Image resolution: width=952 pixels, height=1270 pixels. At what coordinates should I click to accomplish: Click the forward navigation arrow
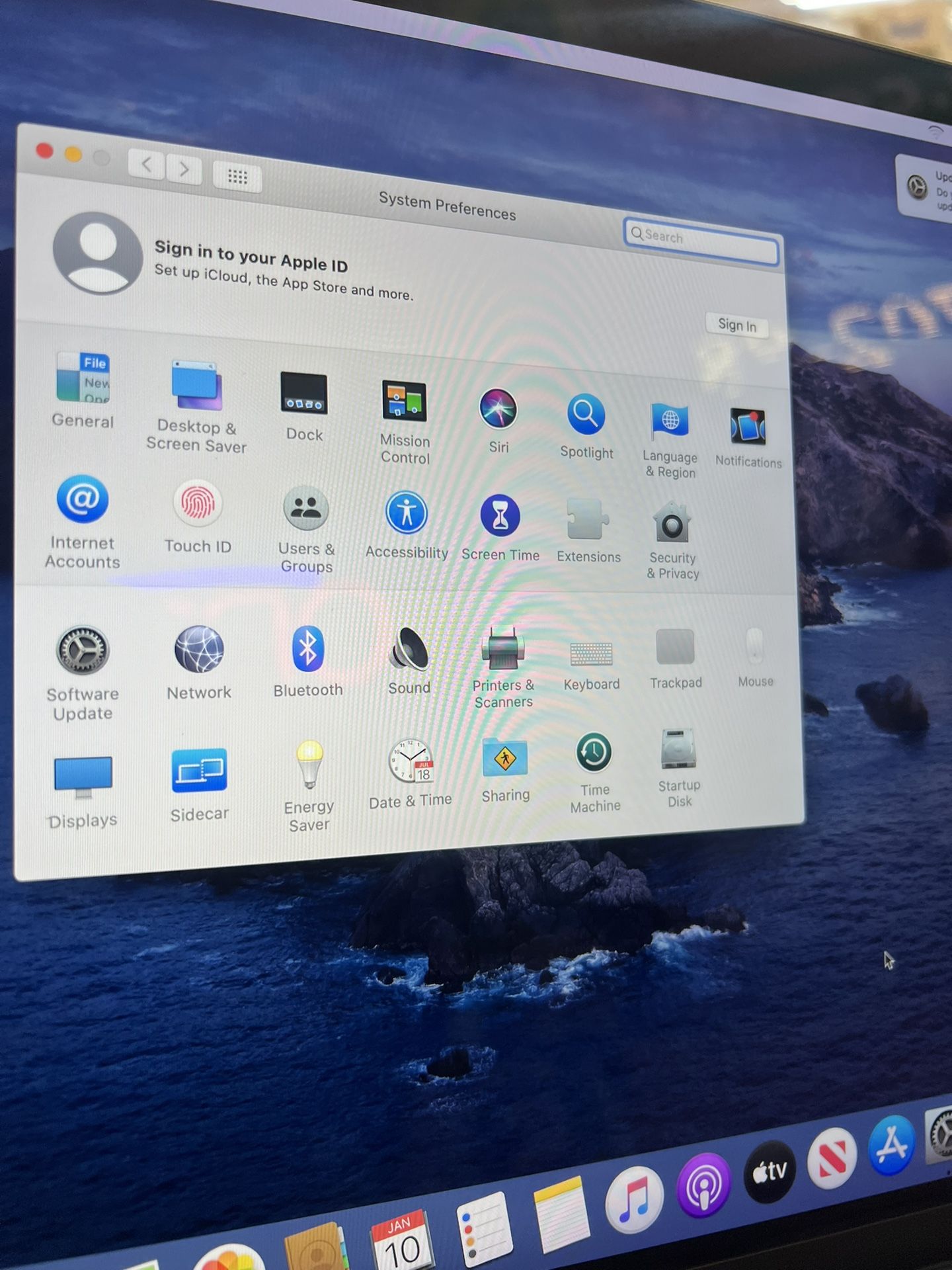(x=184, y=169)
